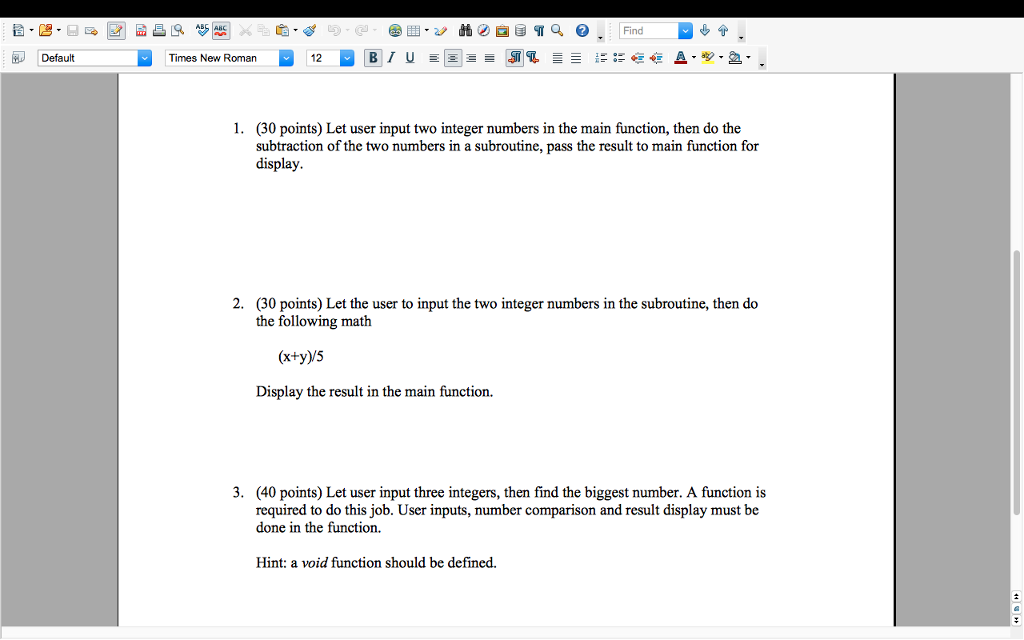Viewport: 1024px width, 640px height.
Task: Find previous with up arrow
Action: (723, 31)
